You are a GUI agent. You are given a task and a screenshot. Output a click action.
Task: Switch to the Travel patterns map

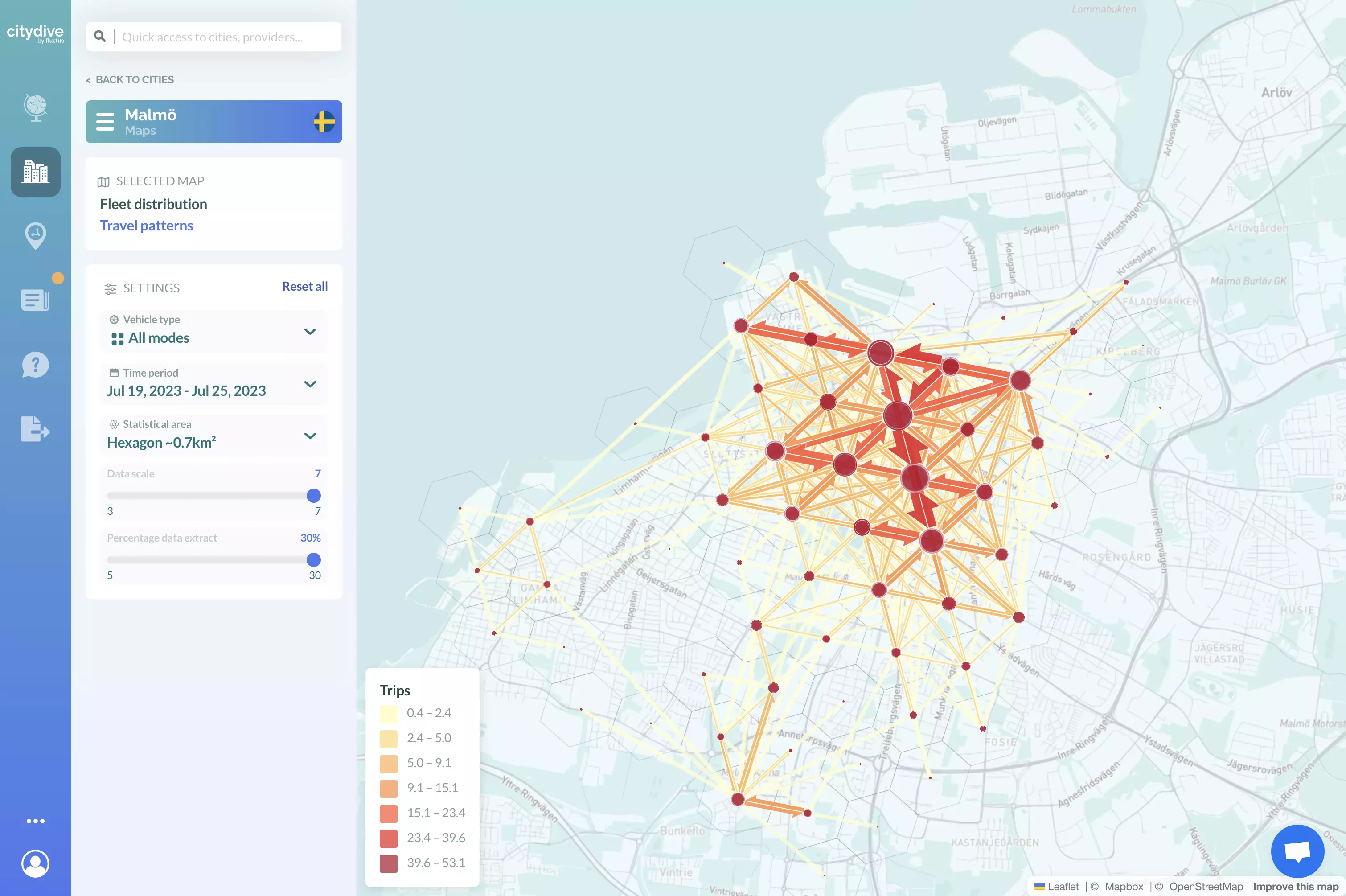[x=146, y=225]
